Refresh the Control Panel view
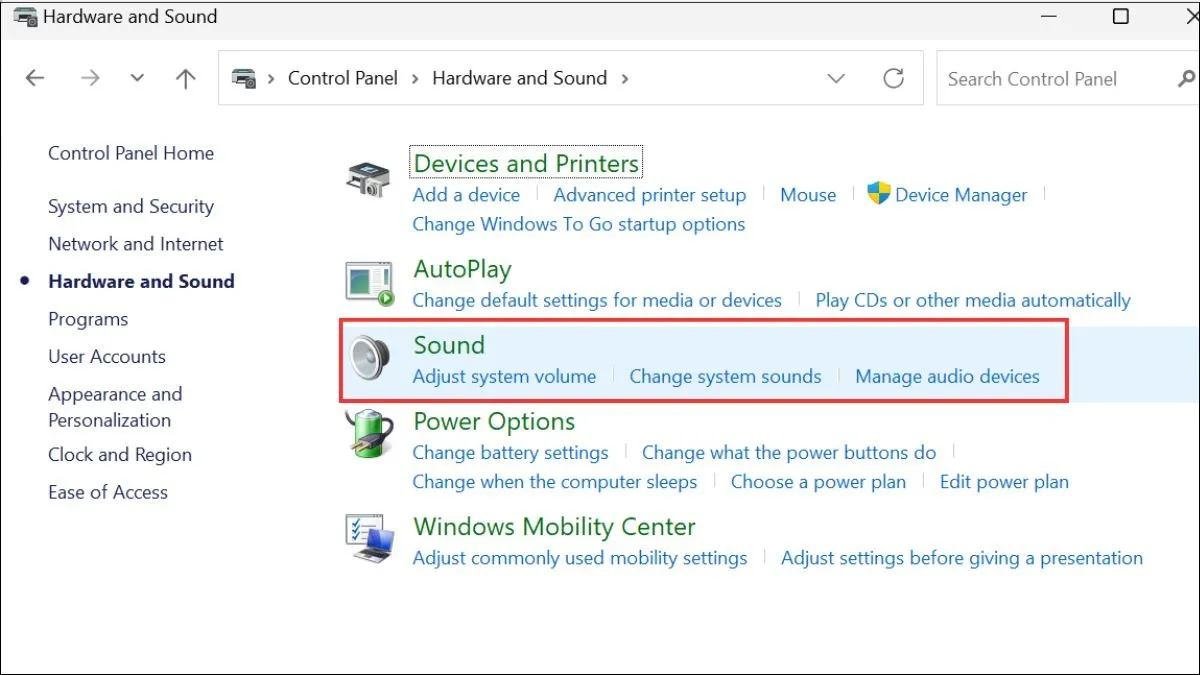 tap(893, 79)
